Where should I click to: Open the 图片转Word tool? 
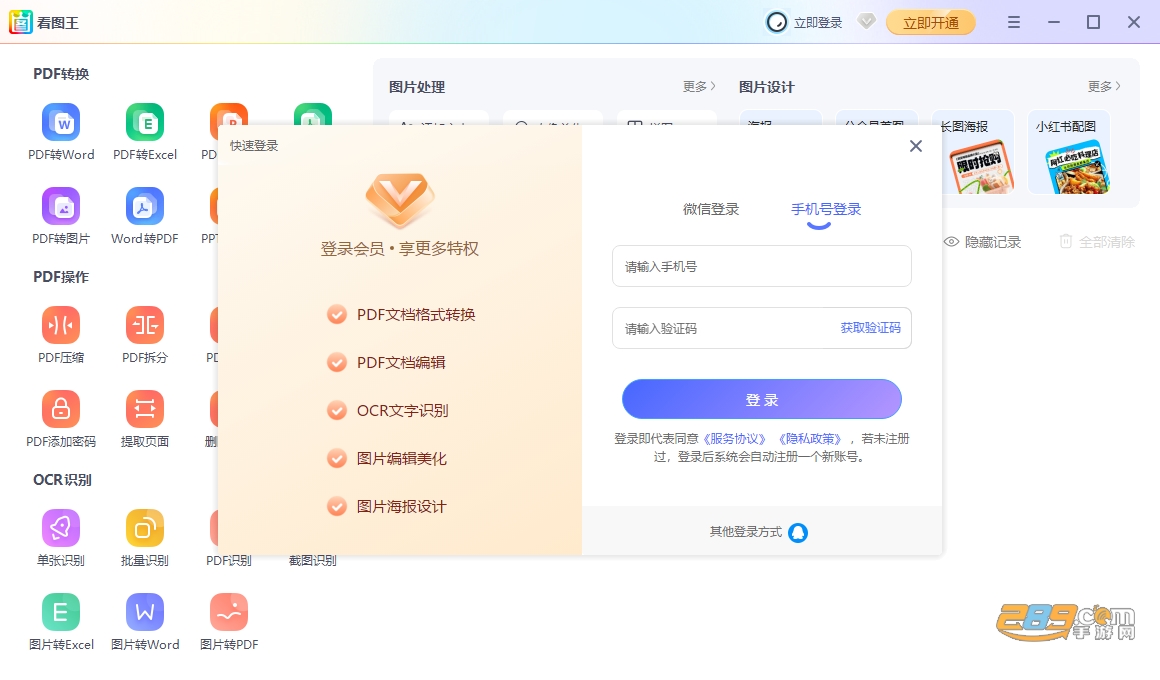(145, 622)
